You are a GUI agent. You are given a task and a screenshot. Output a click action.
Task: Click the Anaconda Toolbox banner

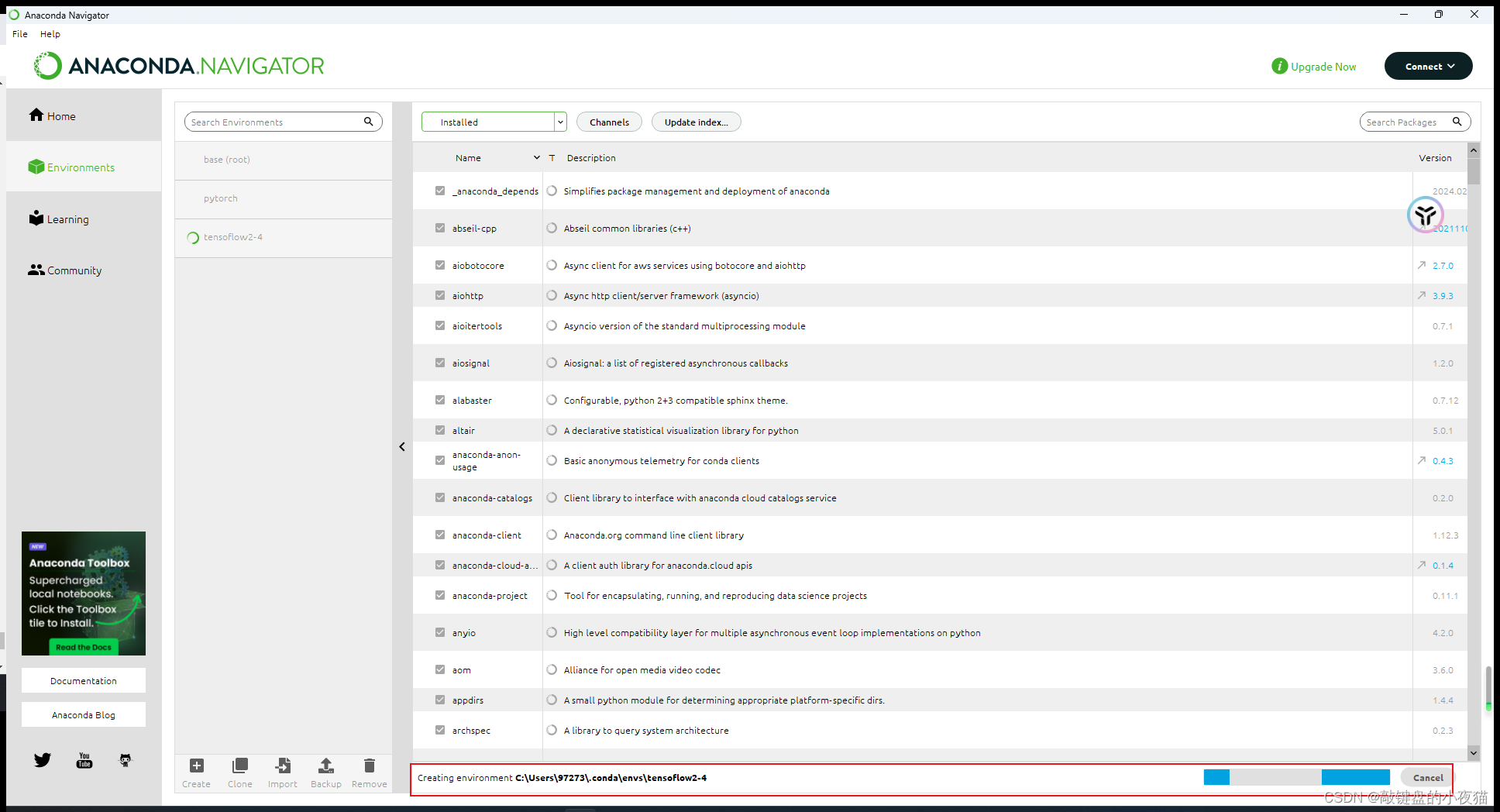pyautogui.click(x=84, y=594)
